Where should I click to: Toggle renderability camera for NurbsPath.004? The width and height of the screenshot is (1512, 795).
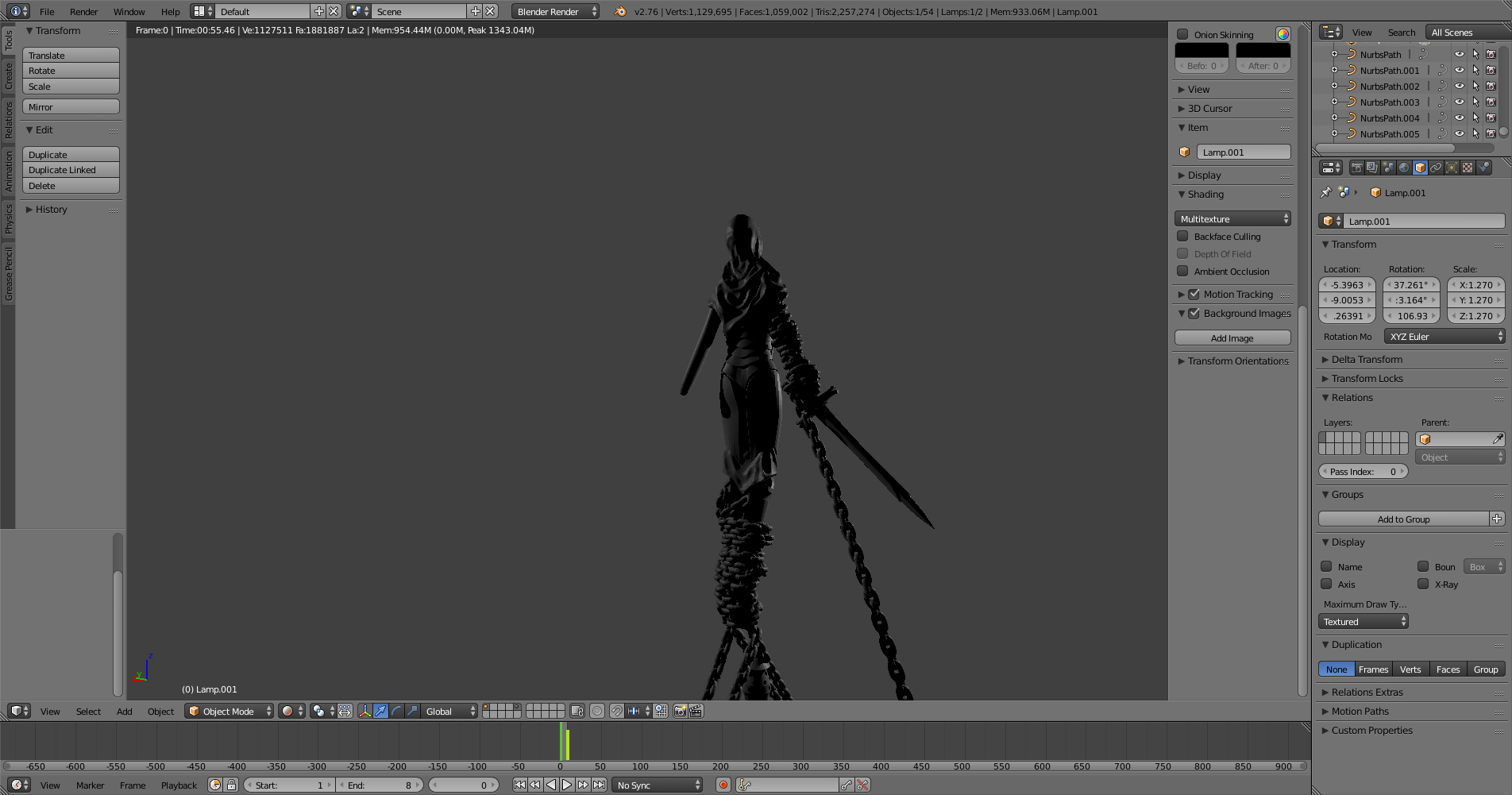pyautogui.click(x=1491, y=118)
